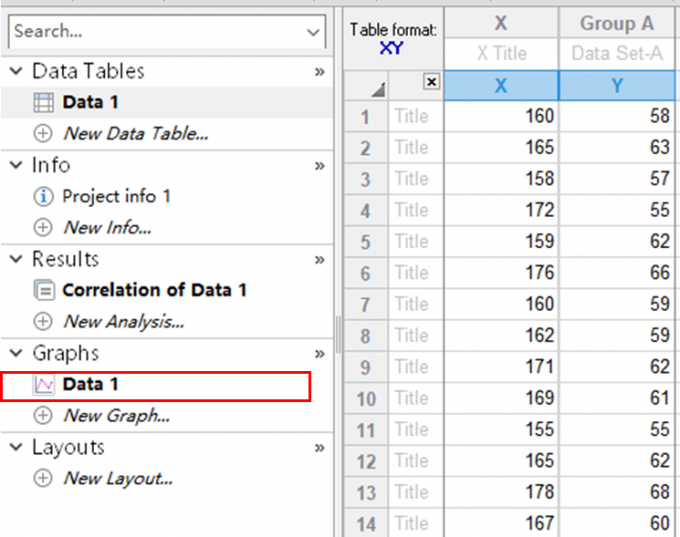Click plus icon beside New Data Table

[44, 133]
